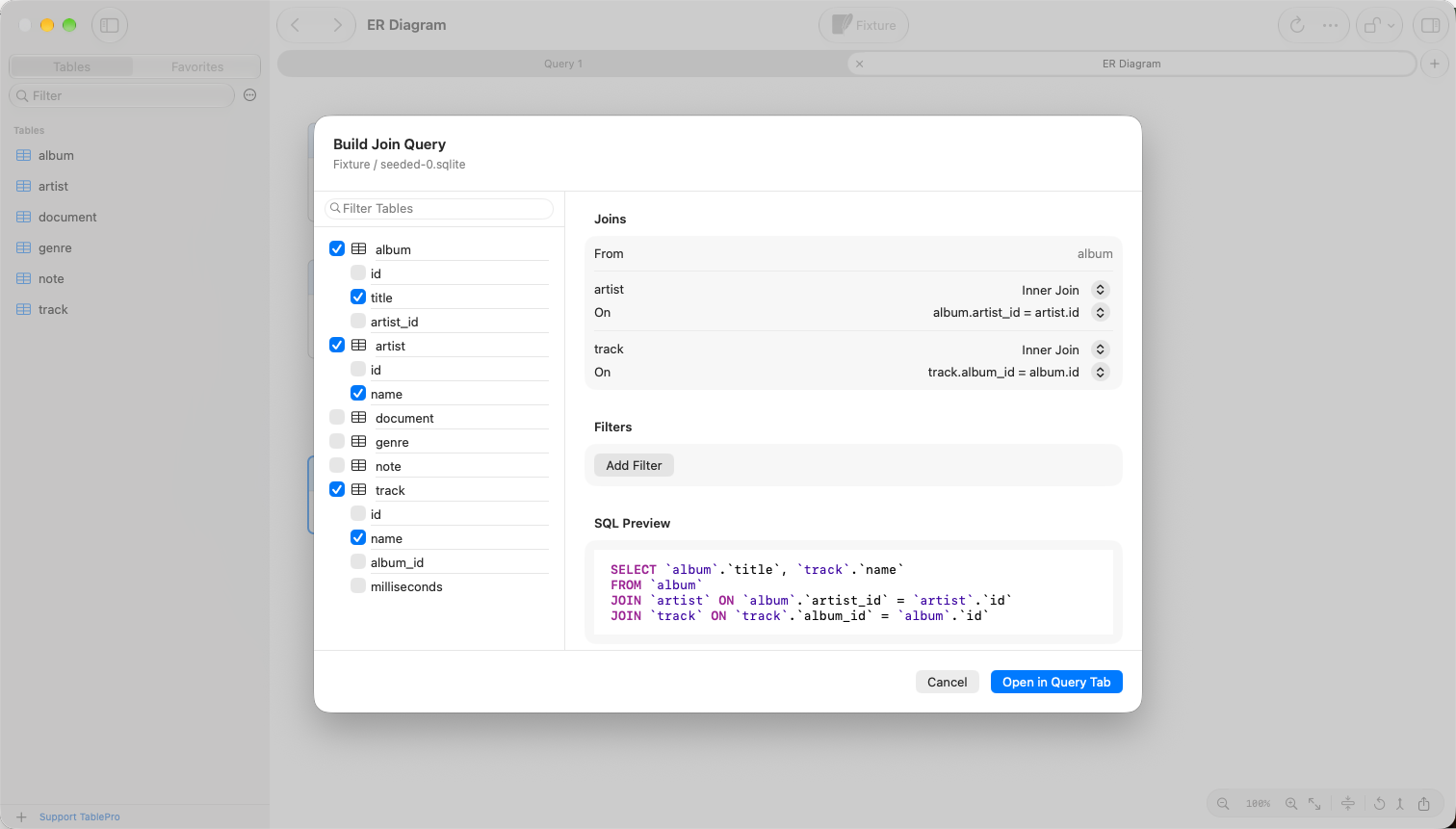Click the compact layout arrows icon
The width and height of the screenshot is (1456, 829).
coord(1348,803)
